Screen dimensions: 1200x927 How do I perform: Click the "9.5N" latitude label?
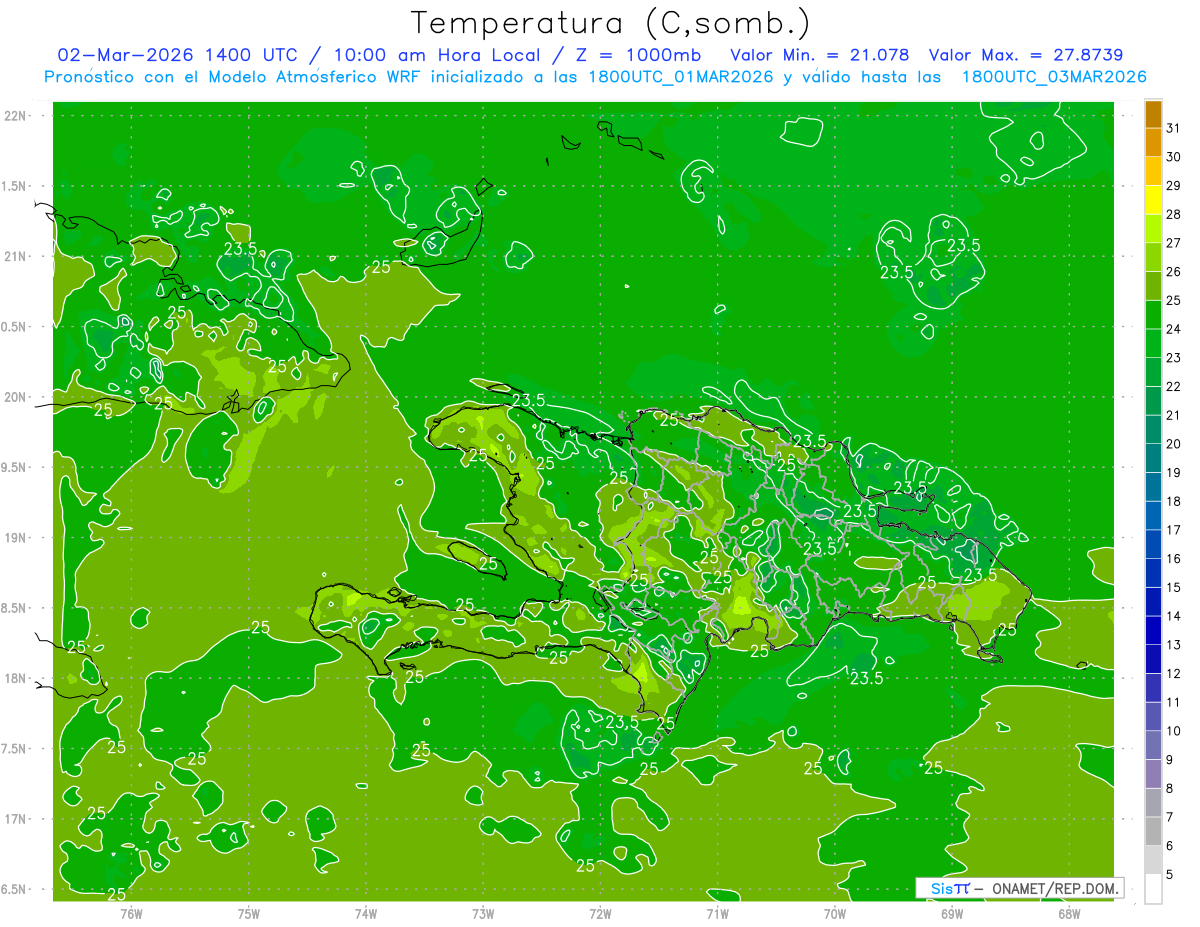coord(15,467)
